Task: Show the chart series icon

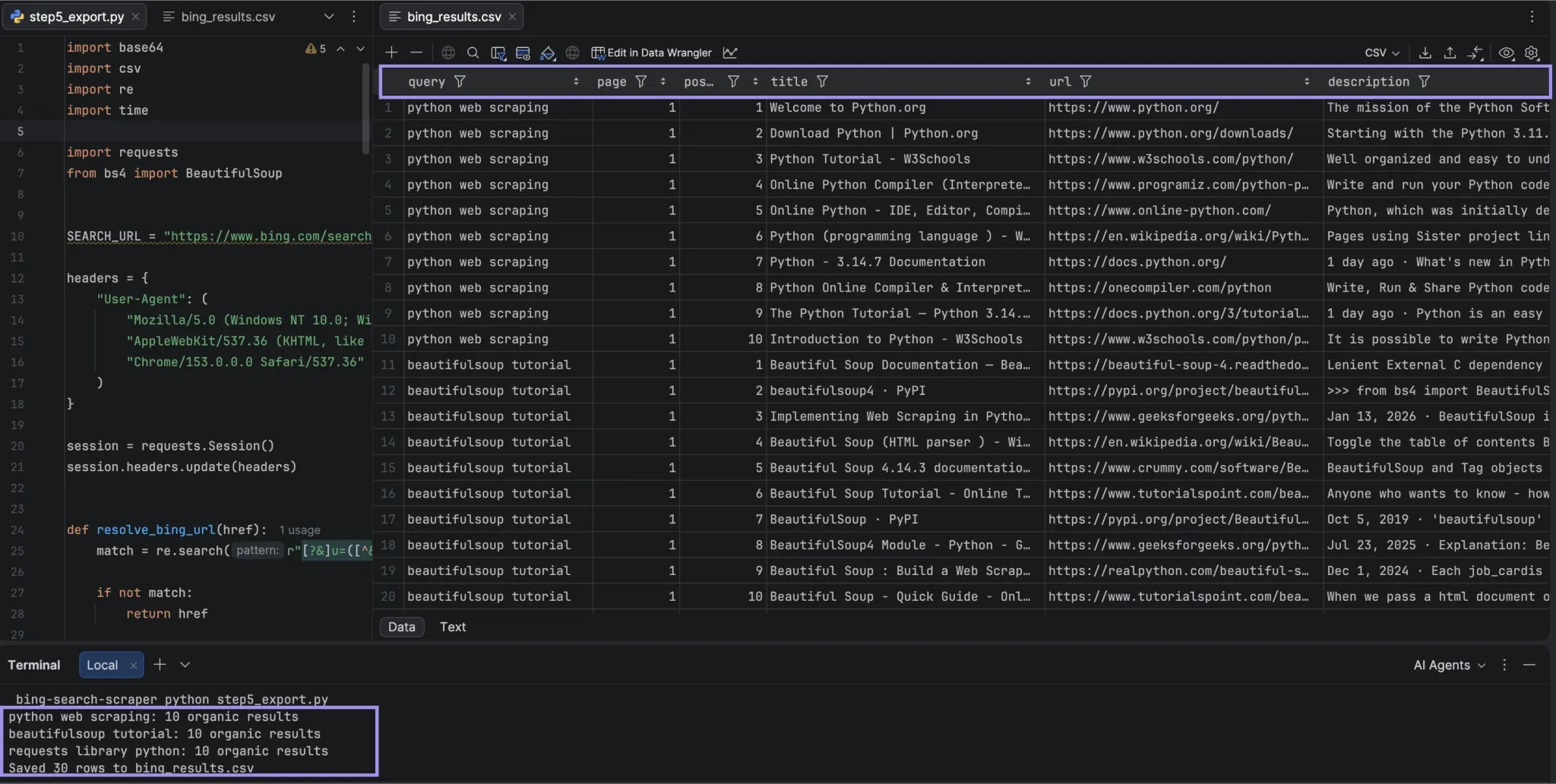Action: point(730,52)
